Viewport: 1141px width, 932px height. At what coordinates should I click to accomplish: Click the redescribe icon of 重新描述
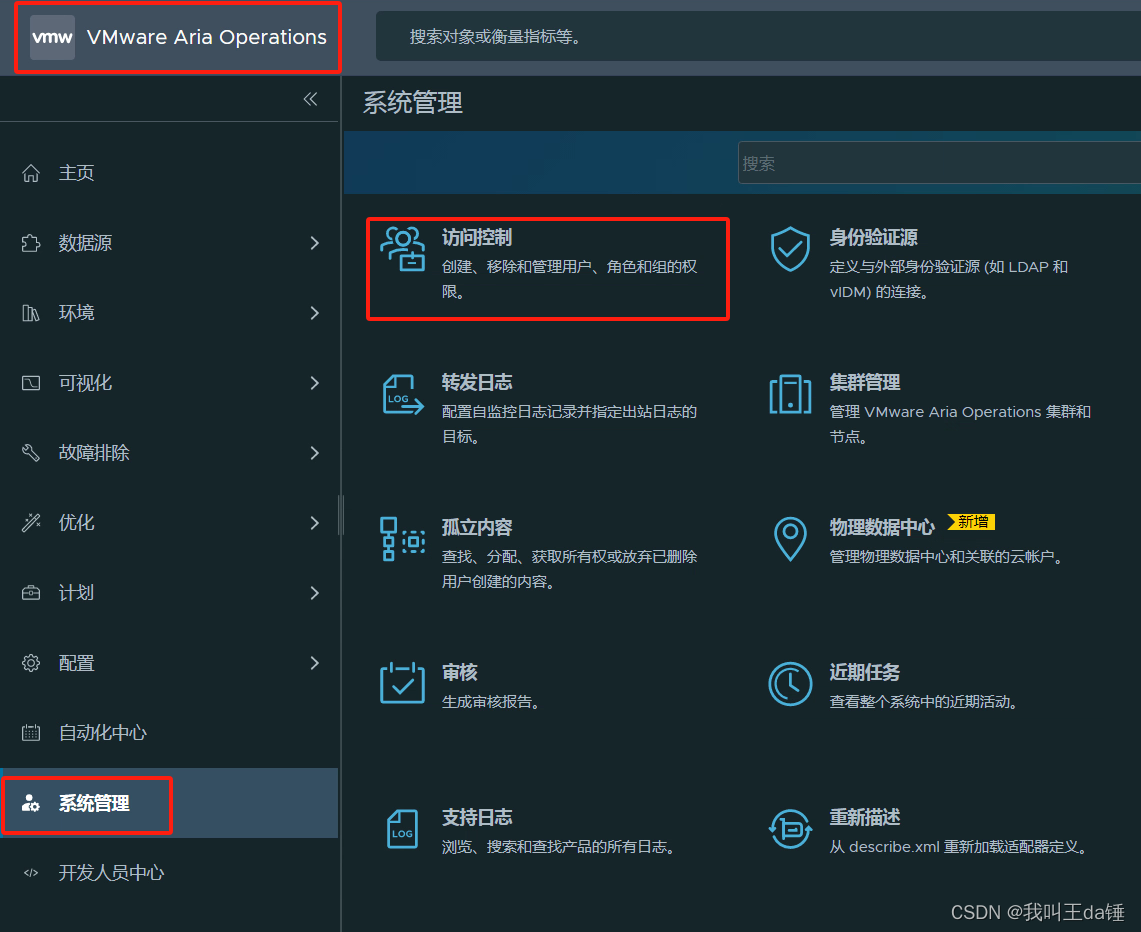point(790,829)
